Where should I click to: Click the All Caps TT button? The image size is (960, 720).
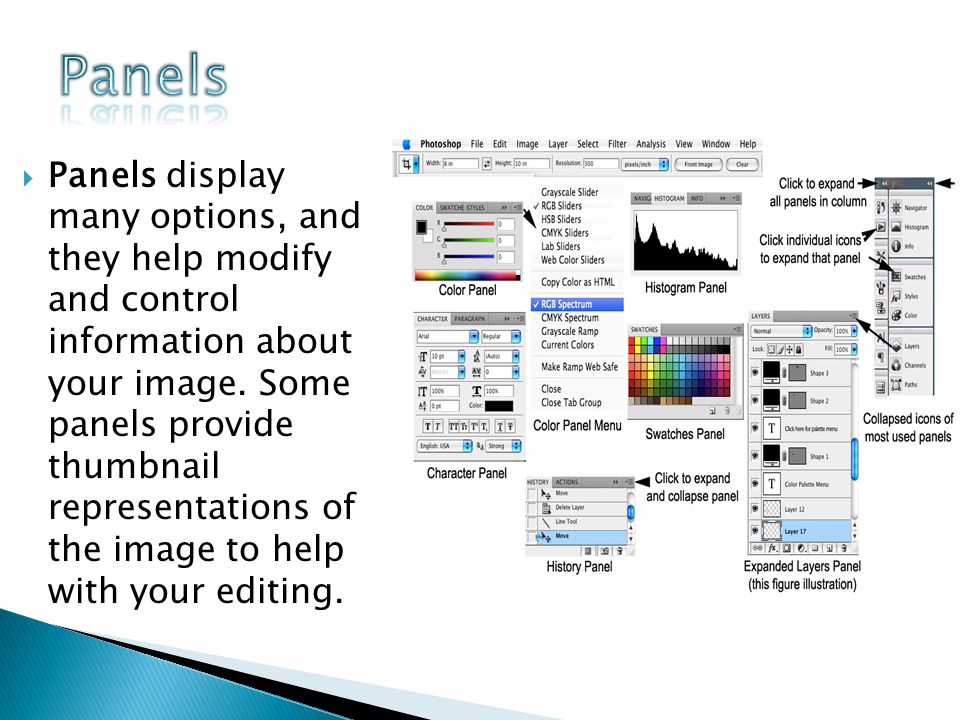pyautogui.click(x=454, y=427)
